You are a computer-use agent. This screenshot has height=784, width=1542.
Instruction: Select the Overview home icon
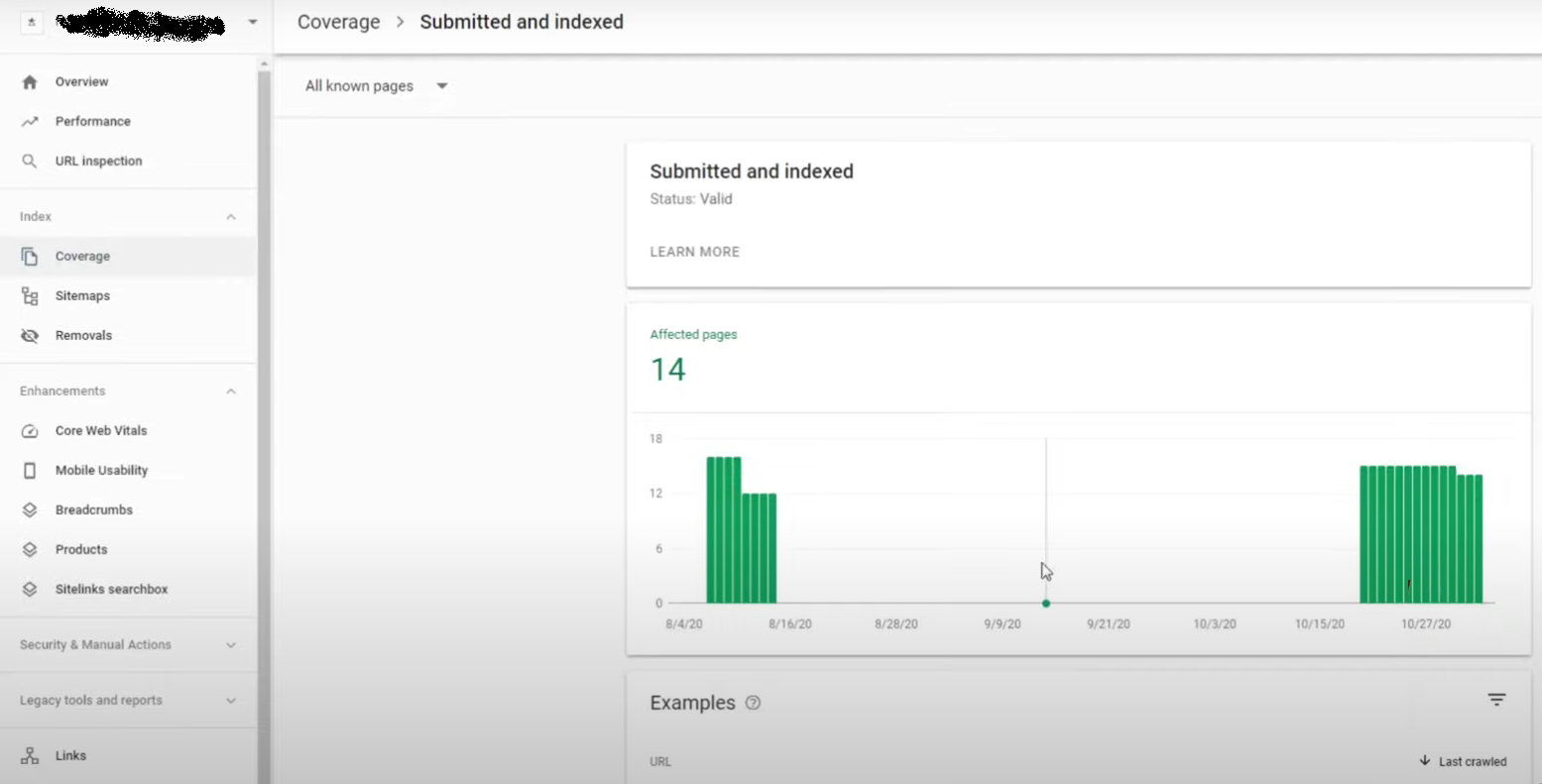tap(31, 81)
